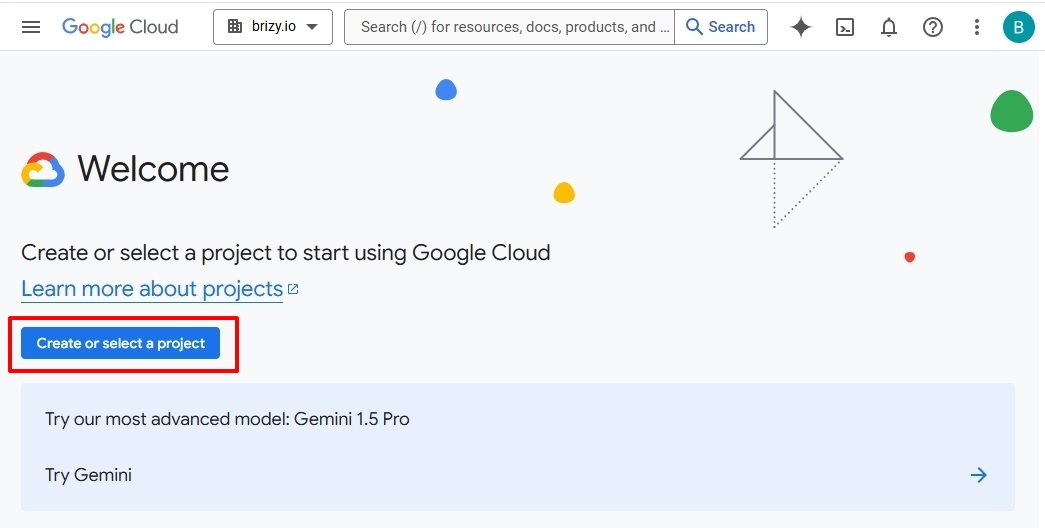1045x528 pixels.
Task: Follow the Learn more about projects link
Action: pyautogui.click(x=152, y=289)
